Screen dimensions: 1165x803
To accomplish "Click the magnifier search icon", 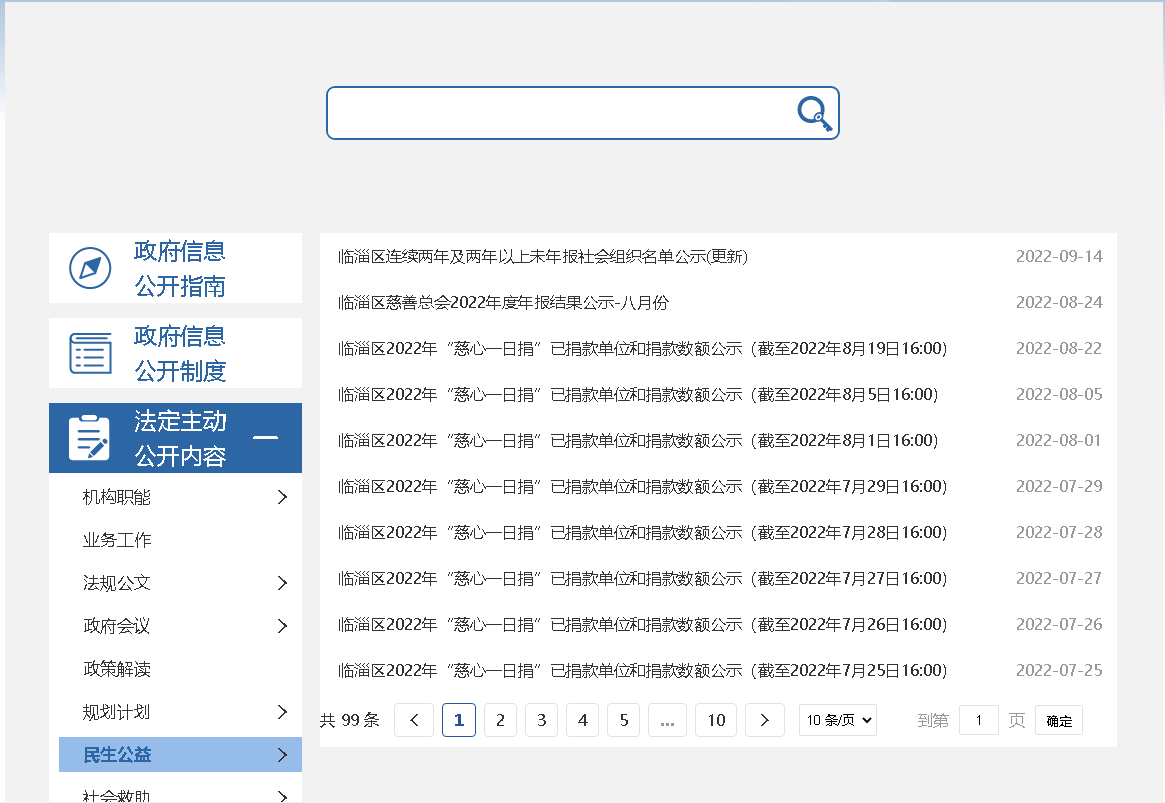I will coord(814,114).
